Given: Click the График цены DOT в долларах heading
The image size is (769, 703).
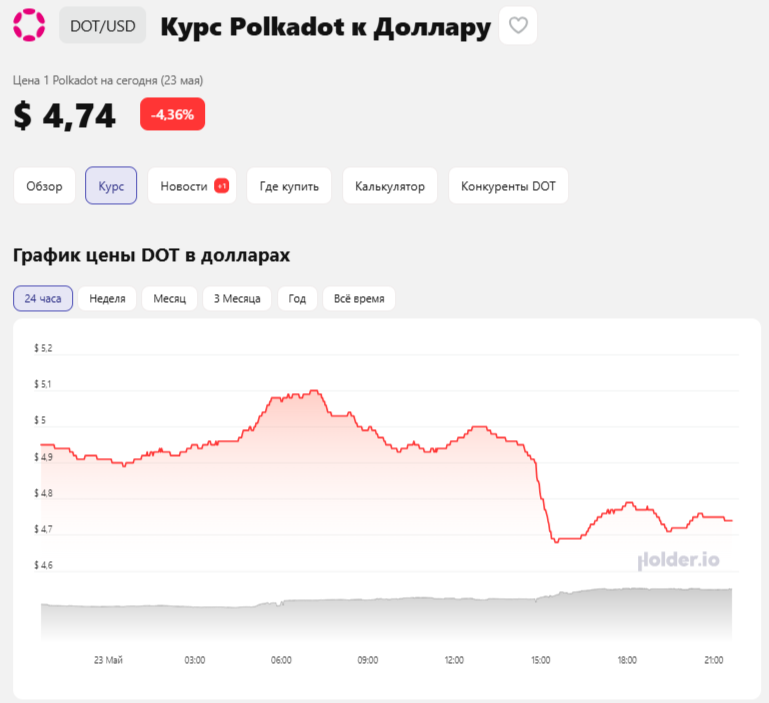Looking at the screenshot, I should click(x=151, y=255).
